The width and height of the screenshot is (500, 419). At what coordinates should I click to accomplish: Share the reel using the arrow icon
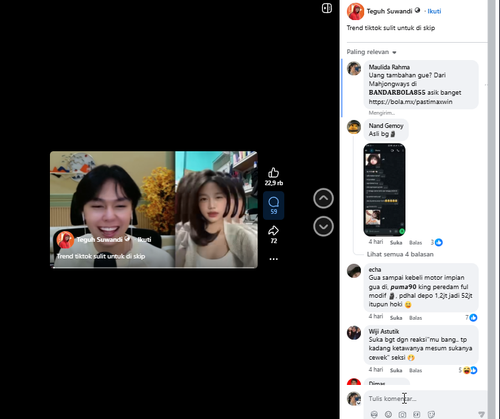[x=273, y=230]
